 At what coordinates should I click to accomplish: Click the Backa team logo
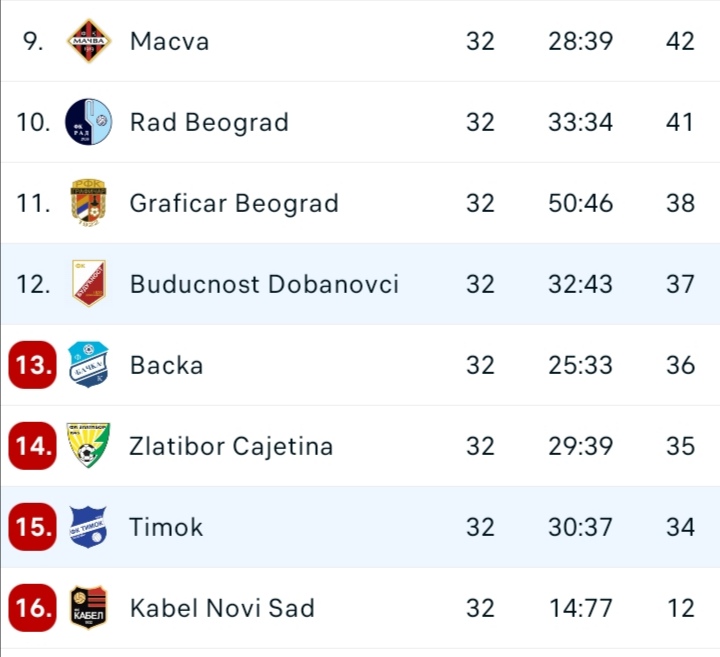tap(88, 365)
